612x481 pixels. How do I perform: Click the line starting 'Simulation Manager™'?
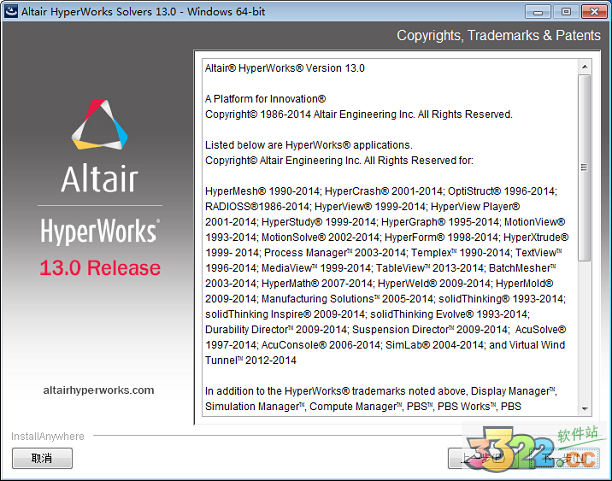click(363, 406)
